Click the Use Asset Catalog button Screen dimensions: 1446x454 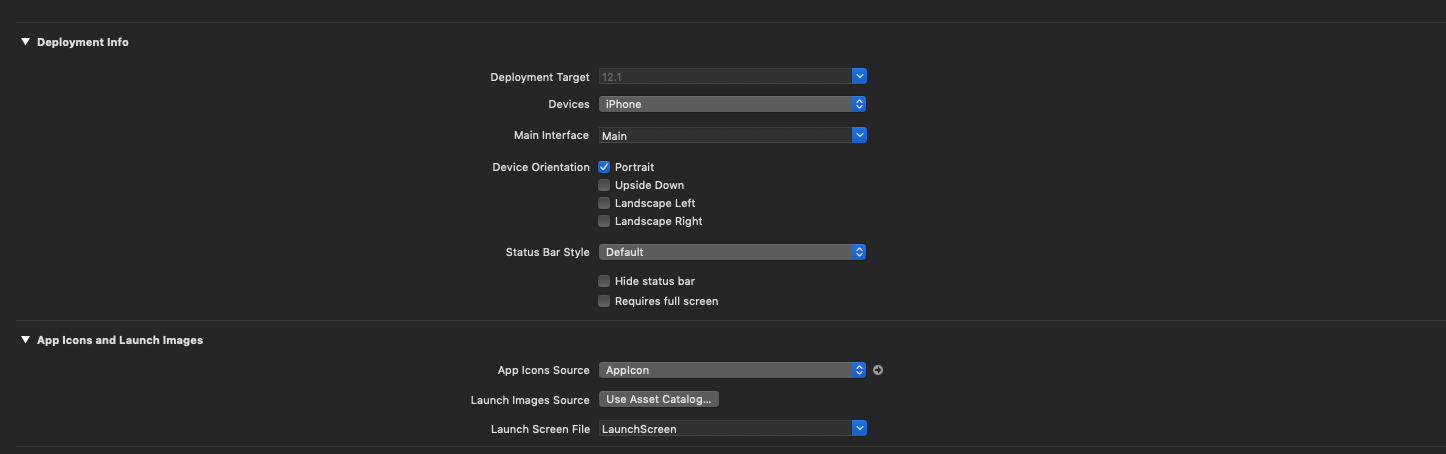tap(659, 399)
